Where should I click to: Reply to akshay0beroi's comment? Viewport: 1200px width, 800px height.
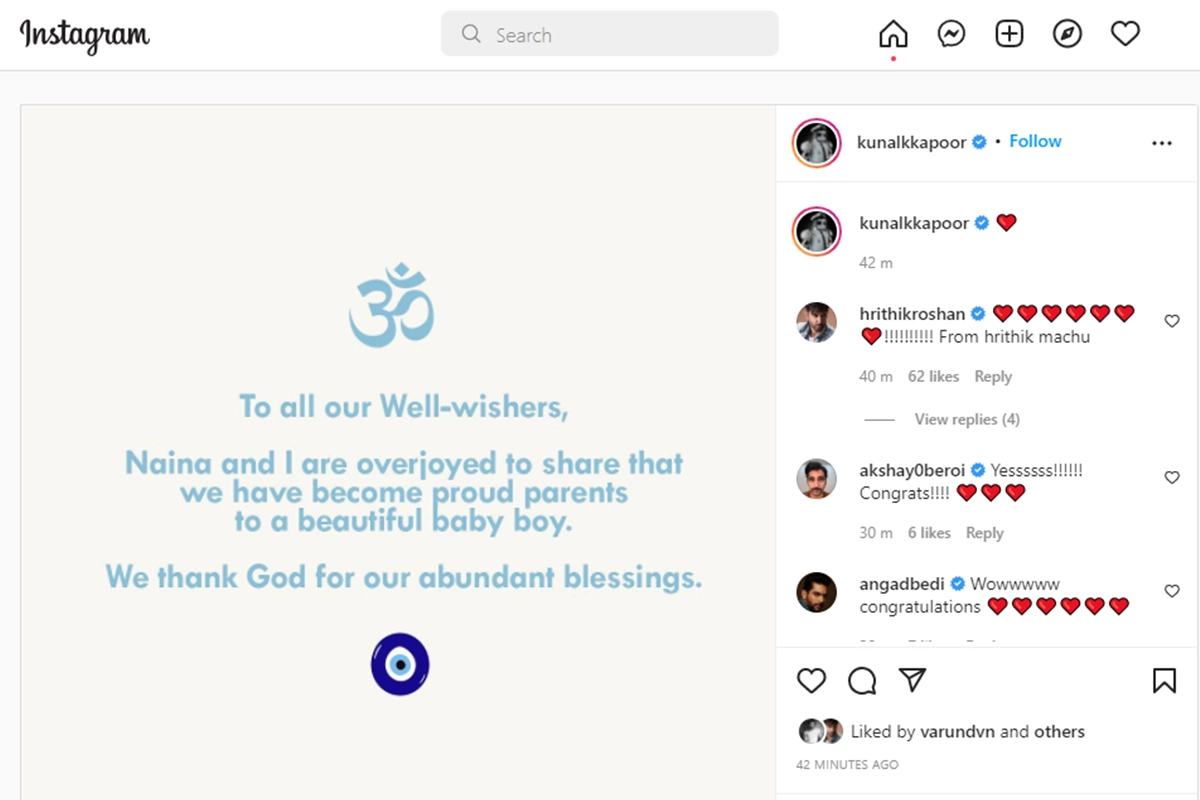[984, 533]
